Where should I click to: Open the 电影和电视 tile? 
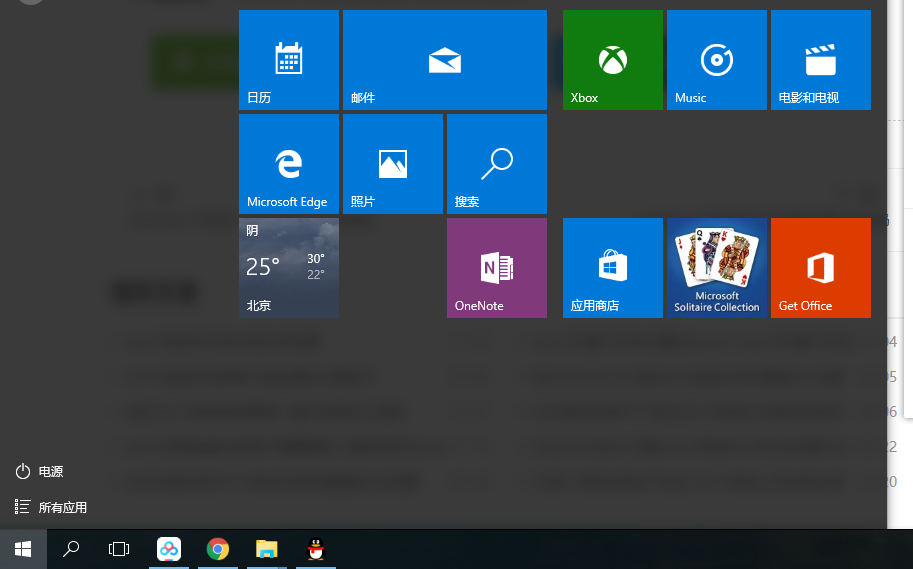pos(821,59)
